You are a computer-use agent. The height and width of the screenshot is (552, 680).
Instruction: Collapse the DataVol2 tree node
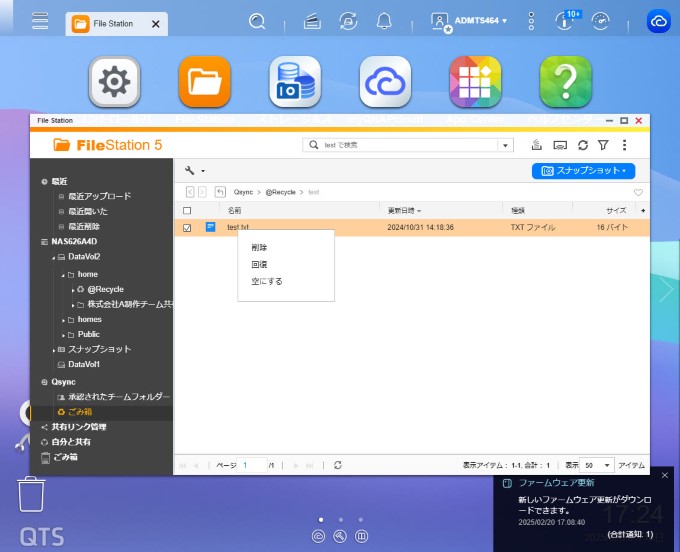click(x=54, y=258)
